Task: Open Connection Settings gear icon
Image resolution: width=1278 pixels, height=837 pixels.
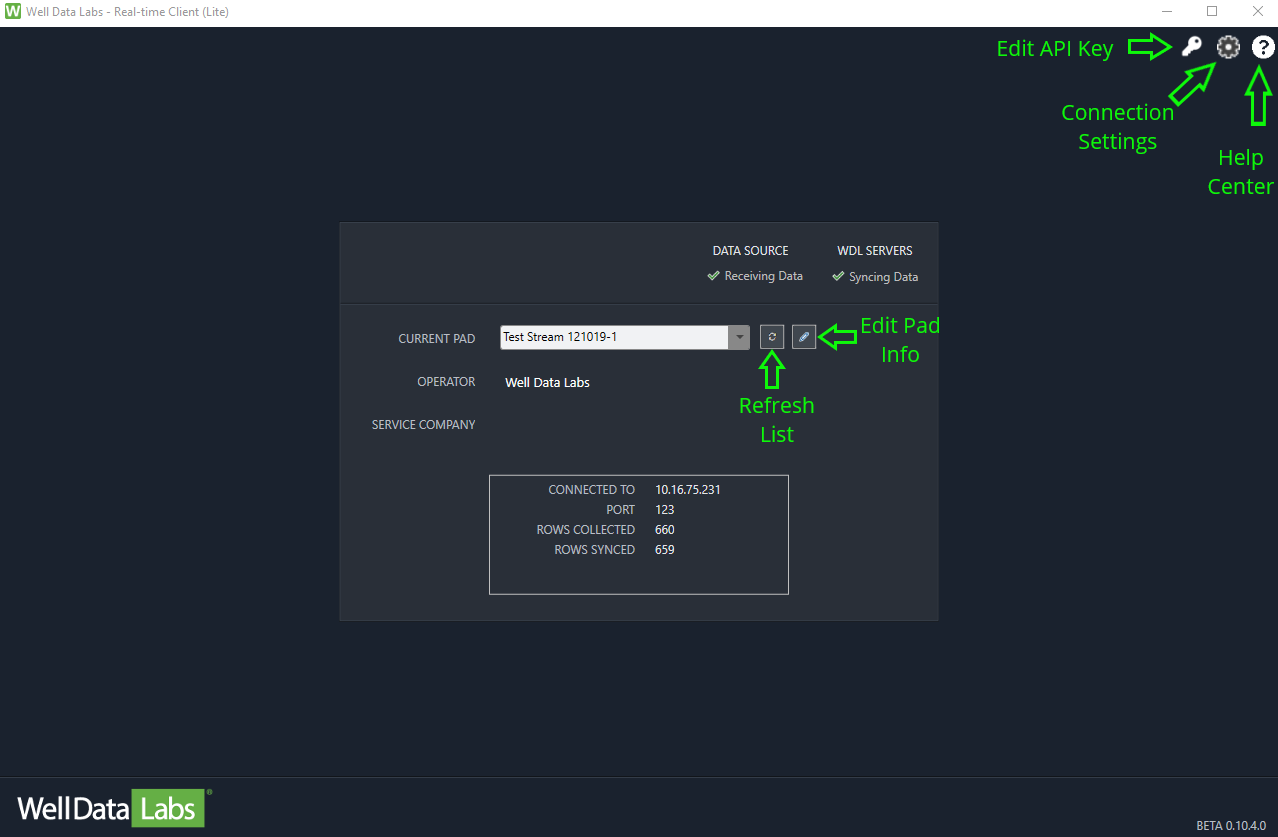Action: coord(1228,46)
